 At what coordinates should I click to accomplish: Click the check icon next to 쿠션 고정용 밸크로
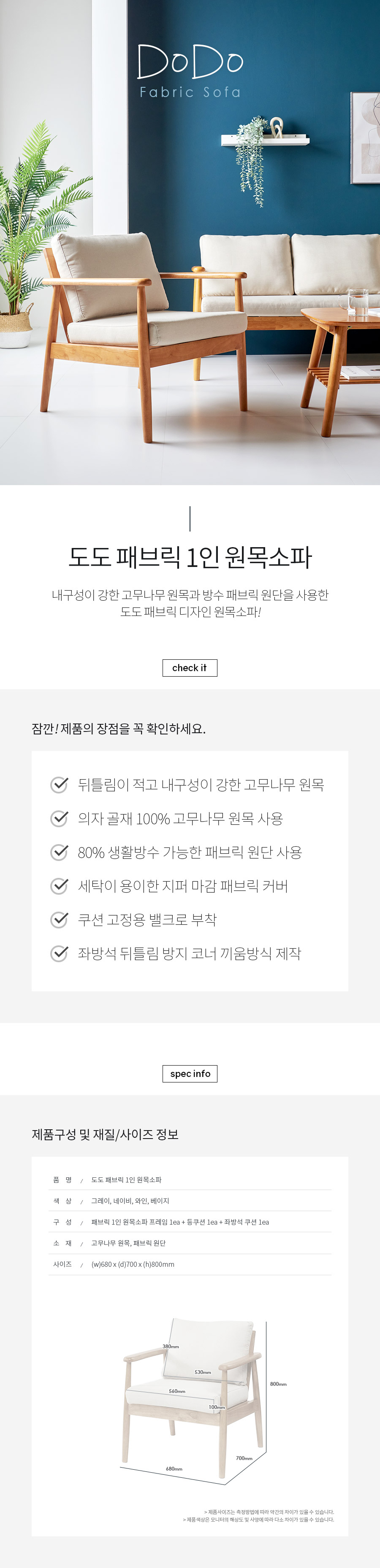(x=59, y=919)
